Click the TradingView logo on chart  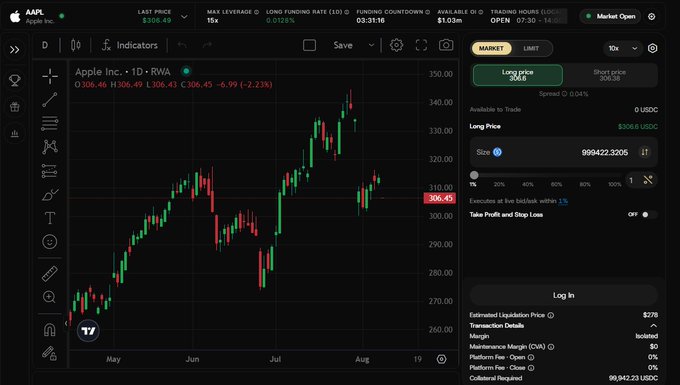tap(88, 331)
